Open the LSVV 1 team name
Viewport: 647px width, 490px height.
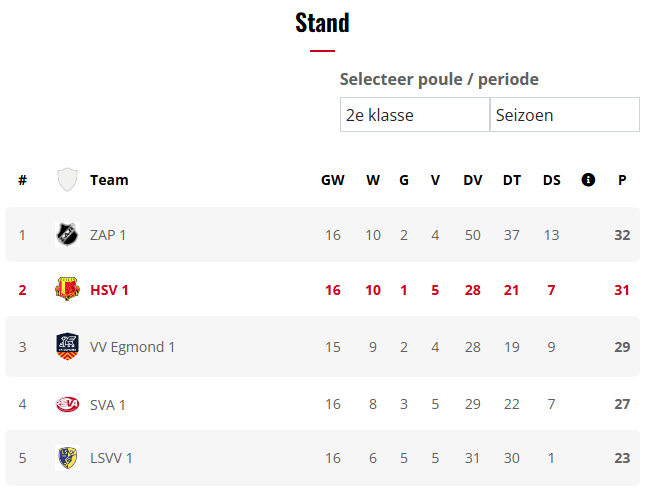click(x=111, y=458)
